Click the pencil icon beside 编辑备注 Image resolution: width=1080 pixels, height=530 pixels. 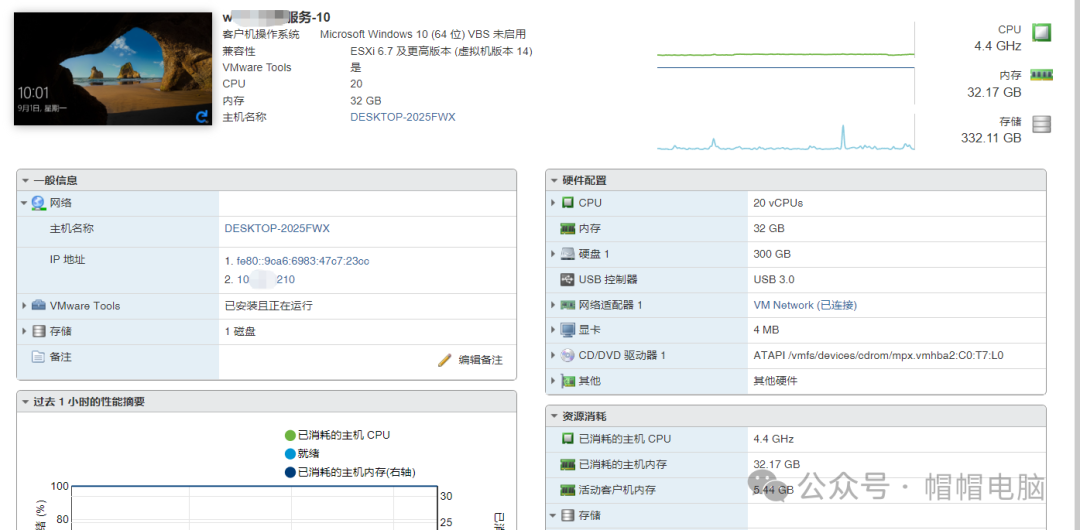pos(445,360)
